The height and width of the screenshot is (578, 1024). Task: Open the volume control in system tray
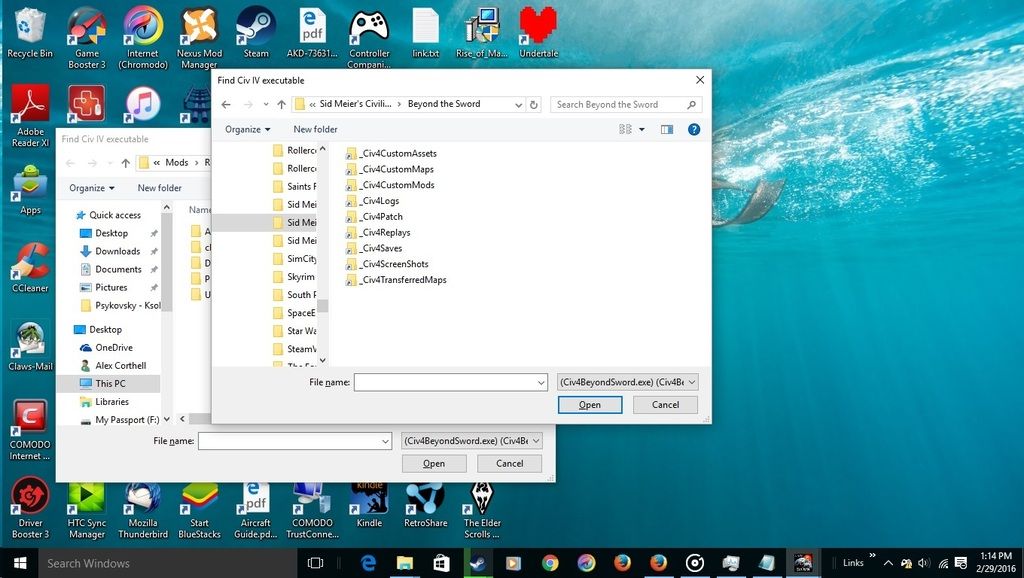click(x=923, y=563)
